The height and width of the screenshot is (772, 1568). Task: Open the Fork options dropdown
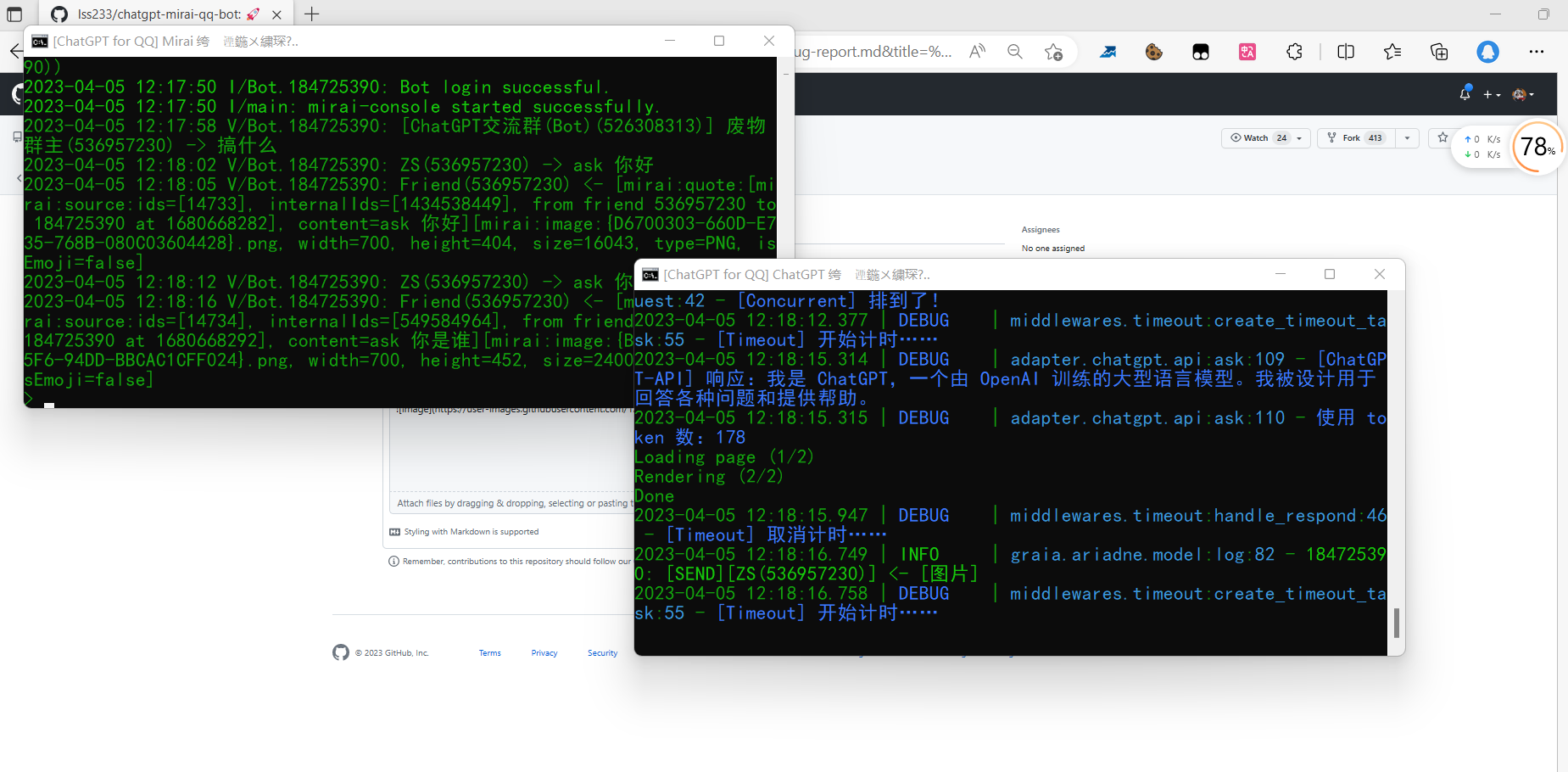[1407, 137]
